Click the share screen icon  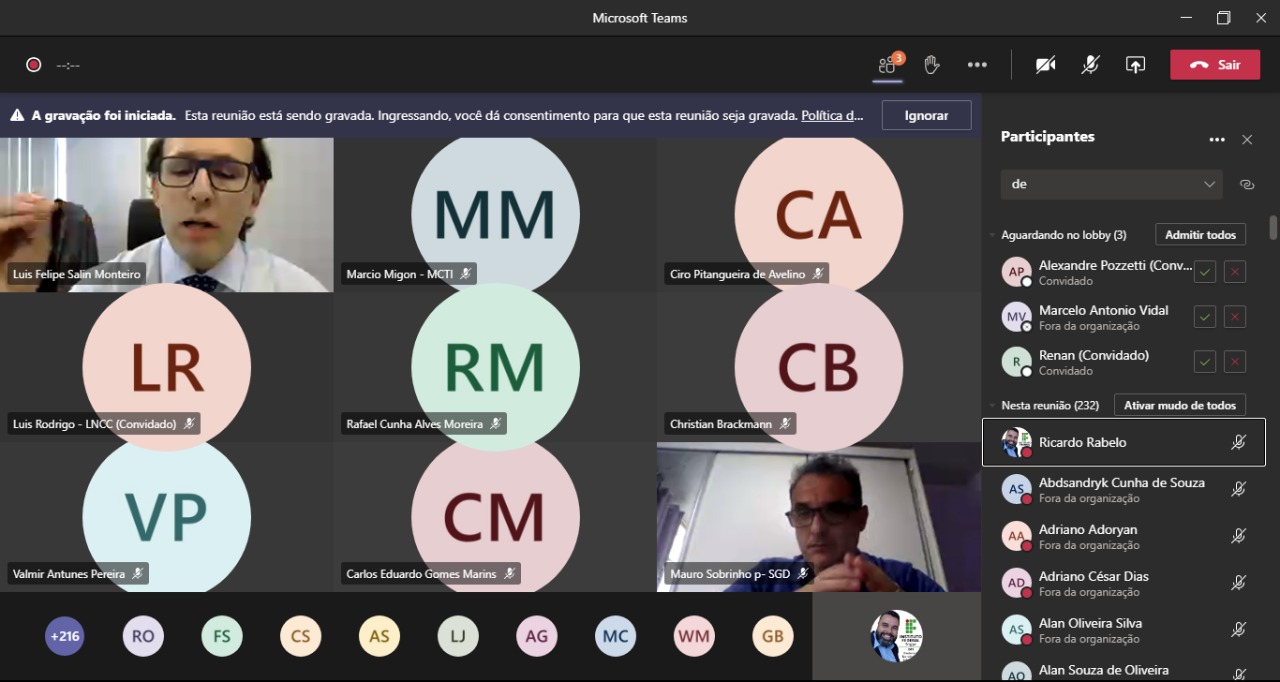(x=1135, y=65)
